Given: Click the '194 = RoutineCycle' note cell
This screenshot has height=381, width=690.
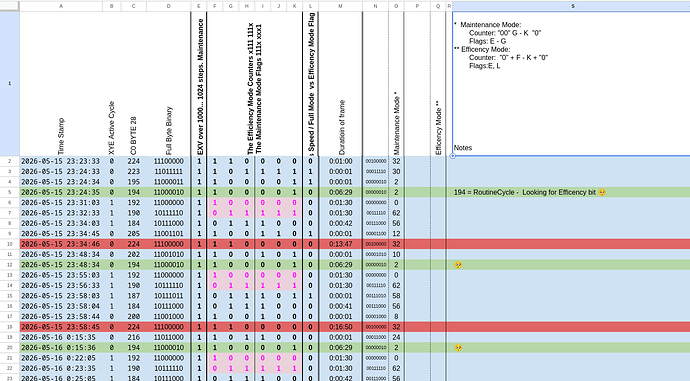Looking at the screenshot, I should click(x=571, y=192).
